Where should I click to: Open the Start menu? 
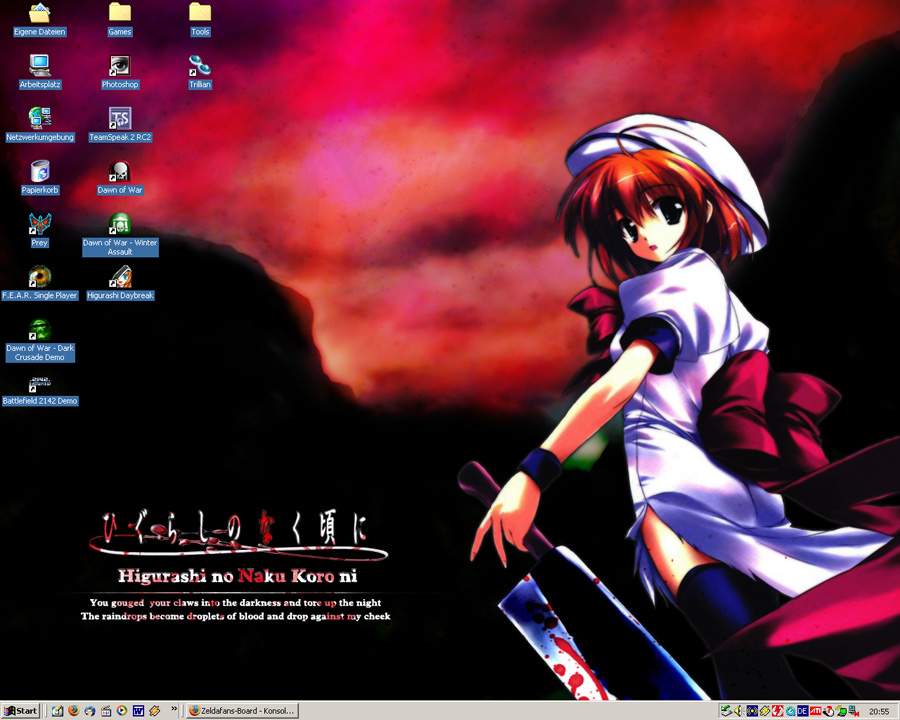point(21,711)
